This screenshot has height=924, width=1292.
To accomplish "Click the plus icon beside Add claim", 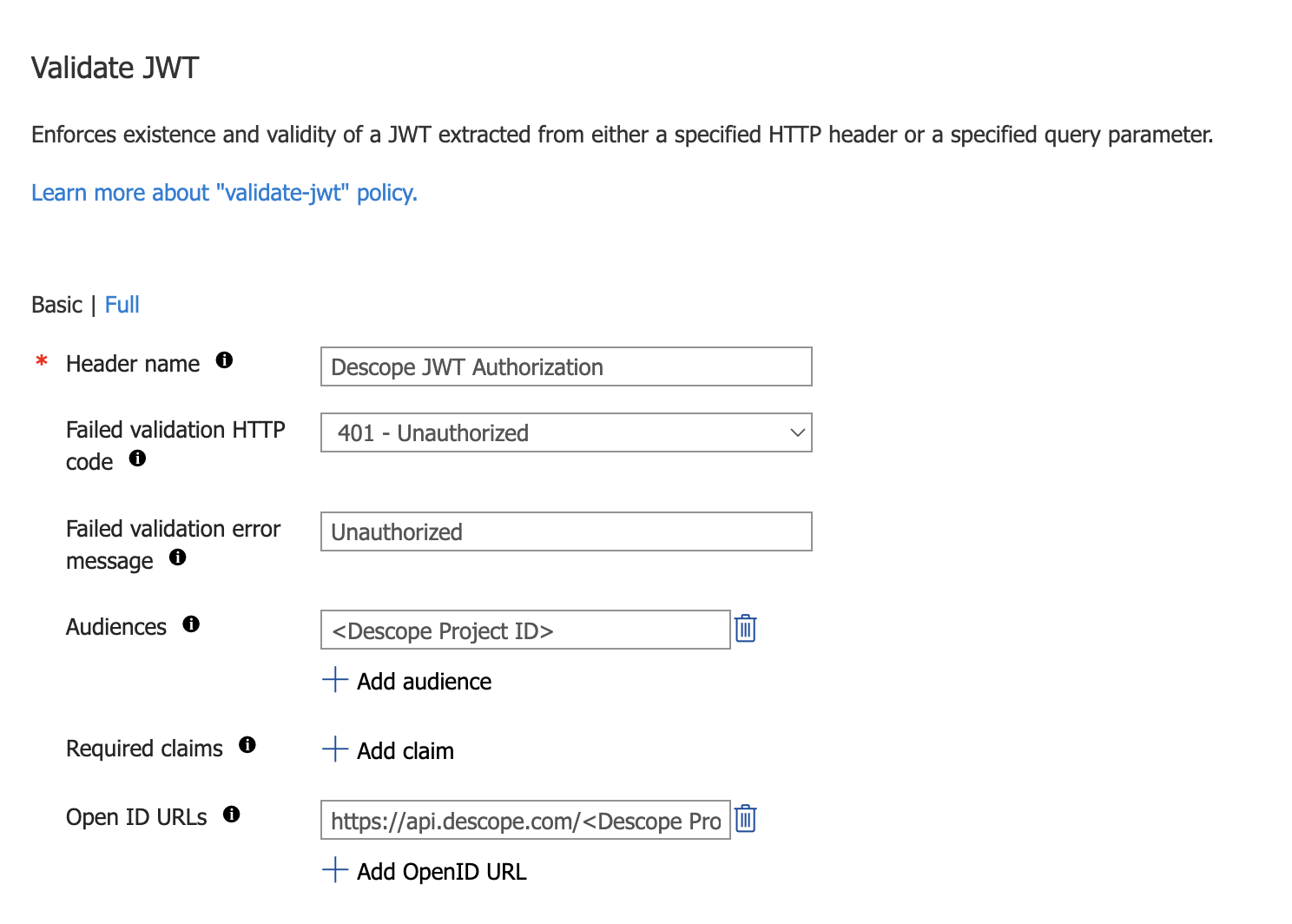I will pos(335,749).
